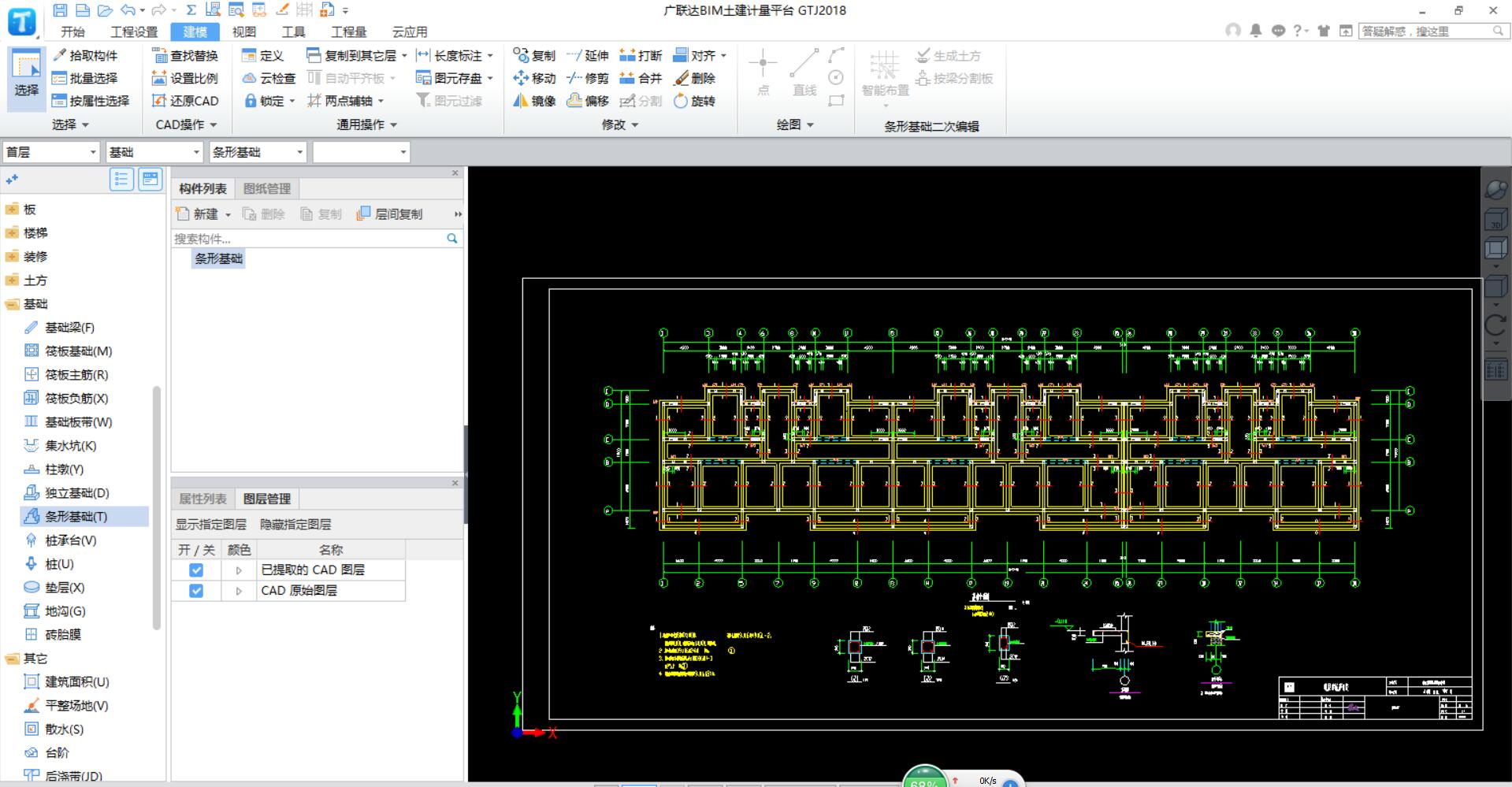
Task: Open the 工程设置 ribbon tab
Action: tap(134, 32)
